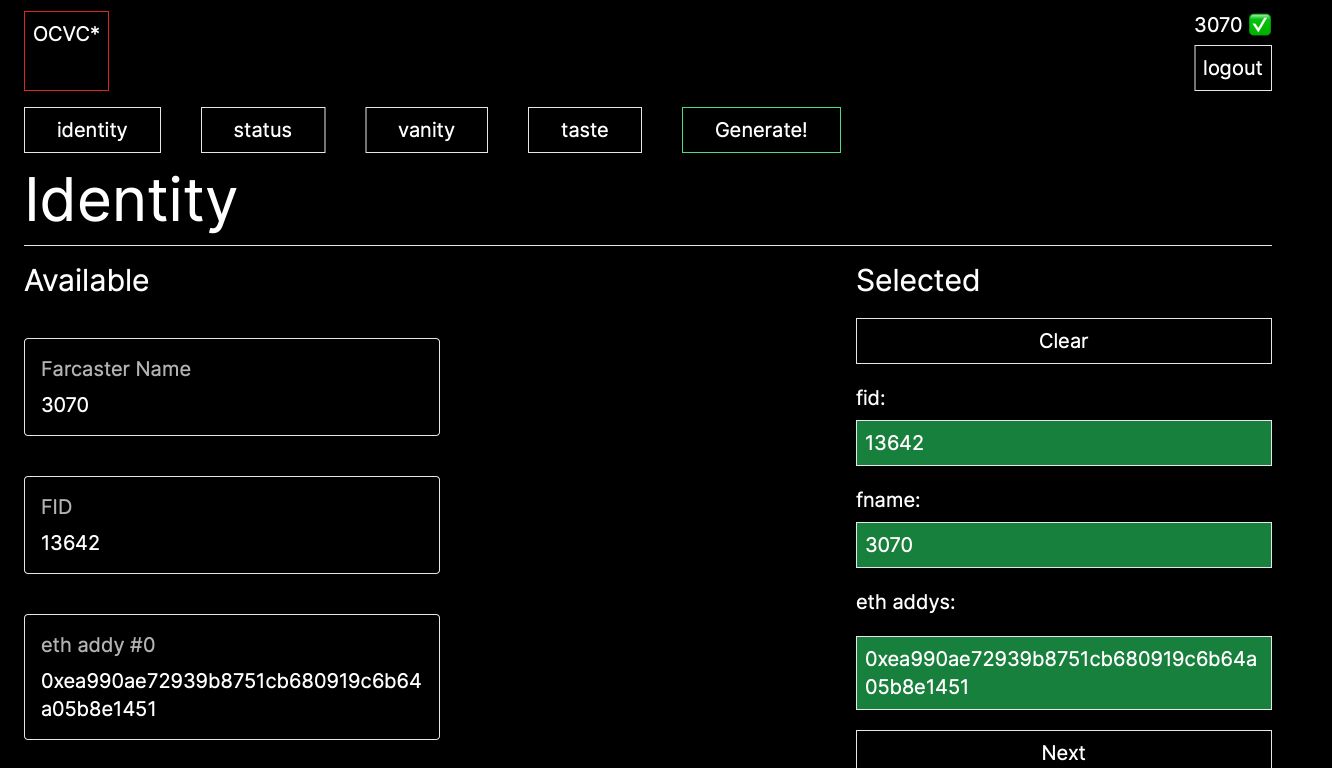The width and height of the screenshot is (1332, 768).
Task: Select the FID 13642 card
Action: tap(232, 525)
